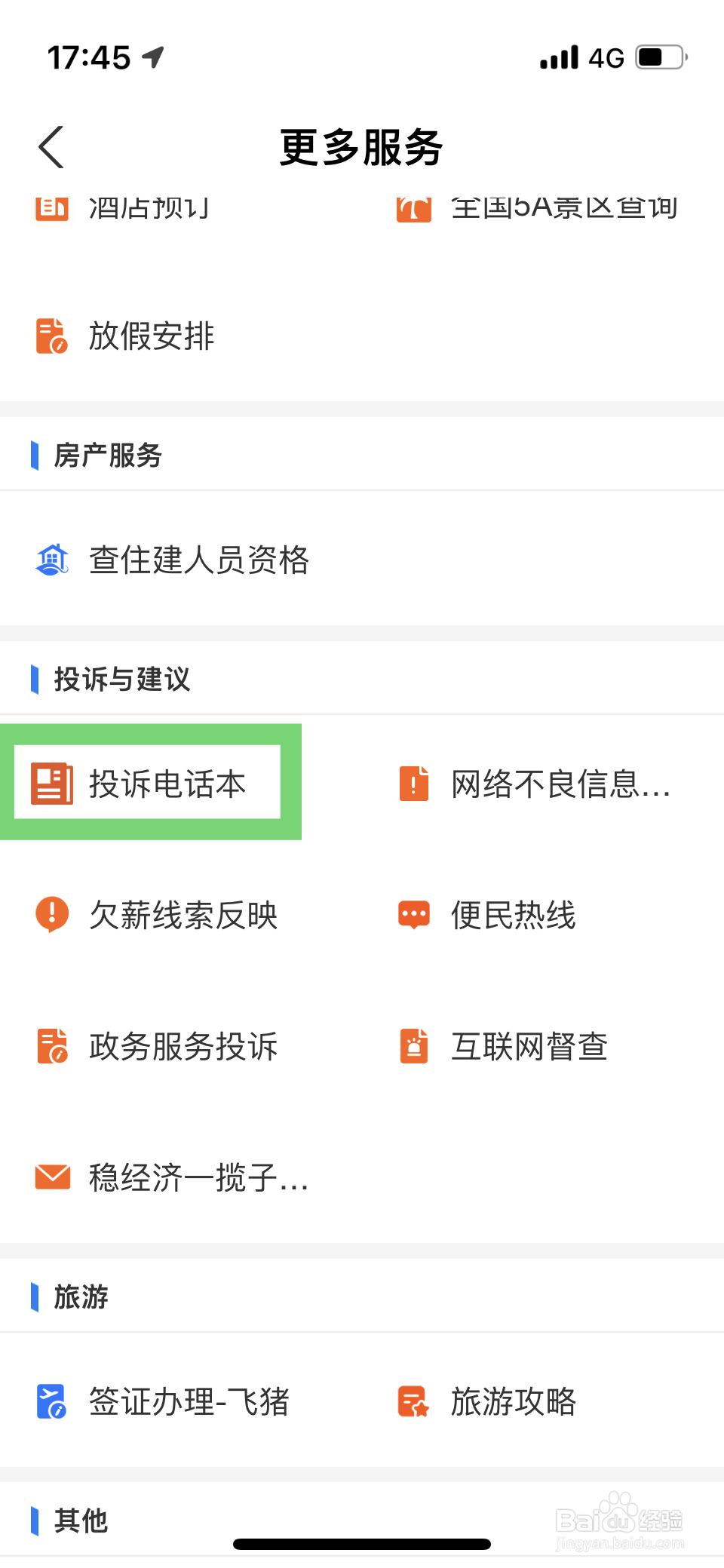Open 互联网督查 service
724x1568 pixels.
[x=529, y=1046]
